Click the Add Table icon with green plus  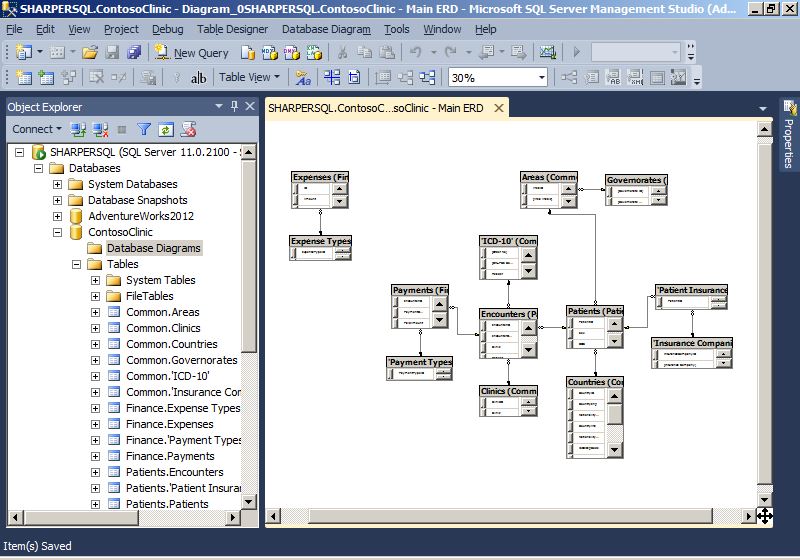pos(46,78)
